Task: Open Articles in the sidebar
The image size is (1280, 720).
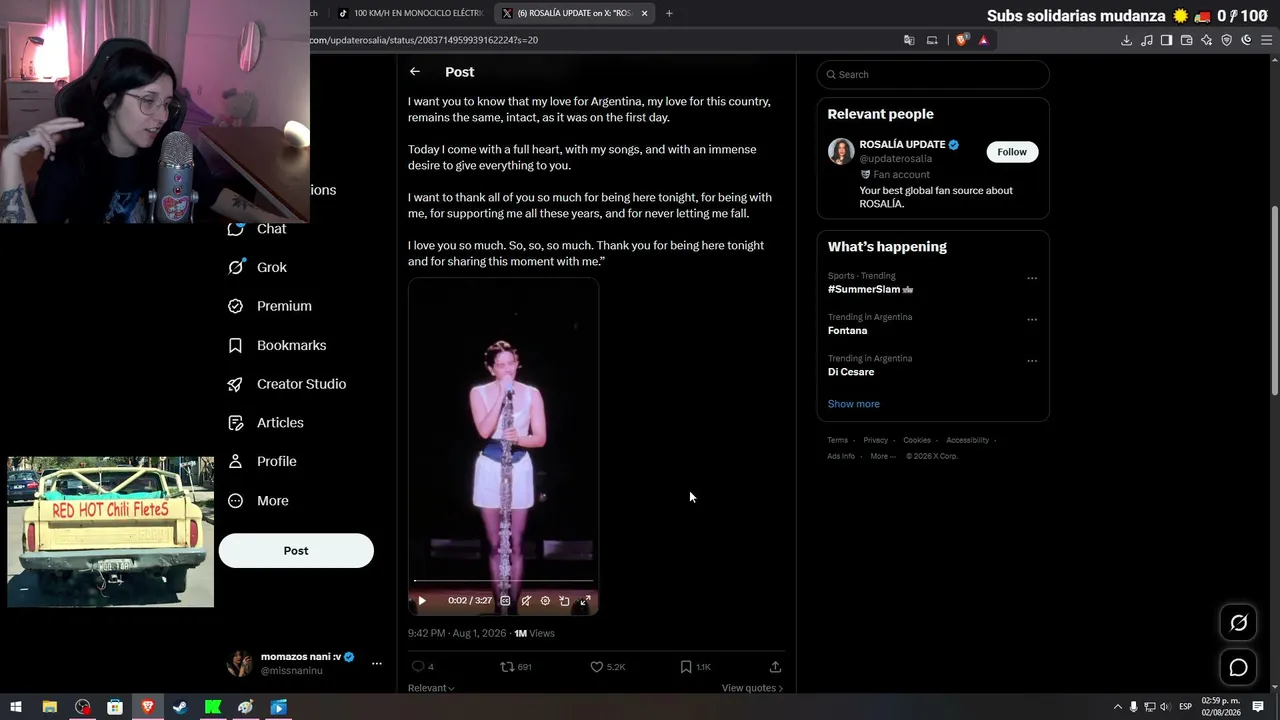Action: coord(265,423)
